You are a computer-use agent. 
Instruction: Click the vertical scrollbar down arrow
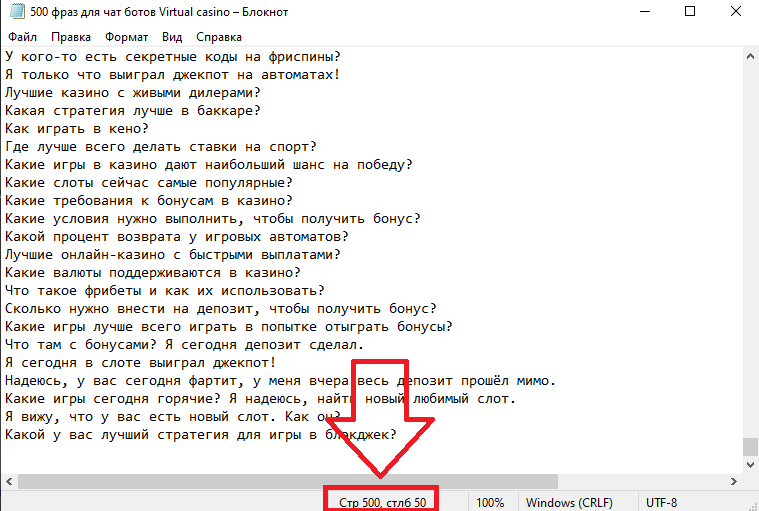tap(750, 464)
